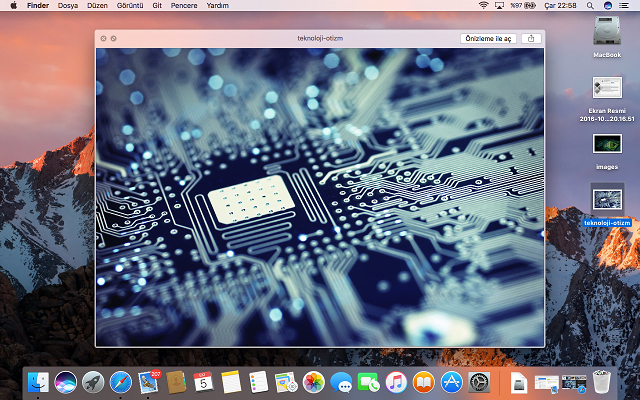Click the circuit board preview image

point(320,197)
